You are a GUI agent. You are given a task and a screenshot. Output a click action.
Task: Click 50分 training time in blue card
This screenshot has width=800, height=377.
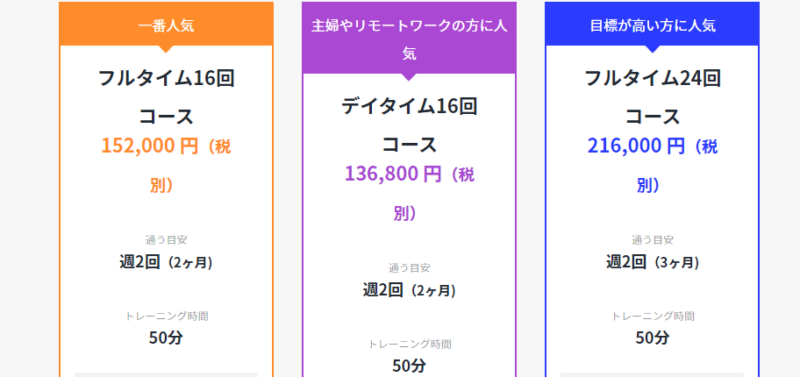(652, 337)
